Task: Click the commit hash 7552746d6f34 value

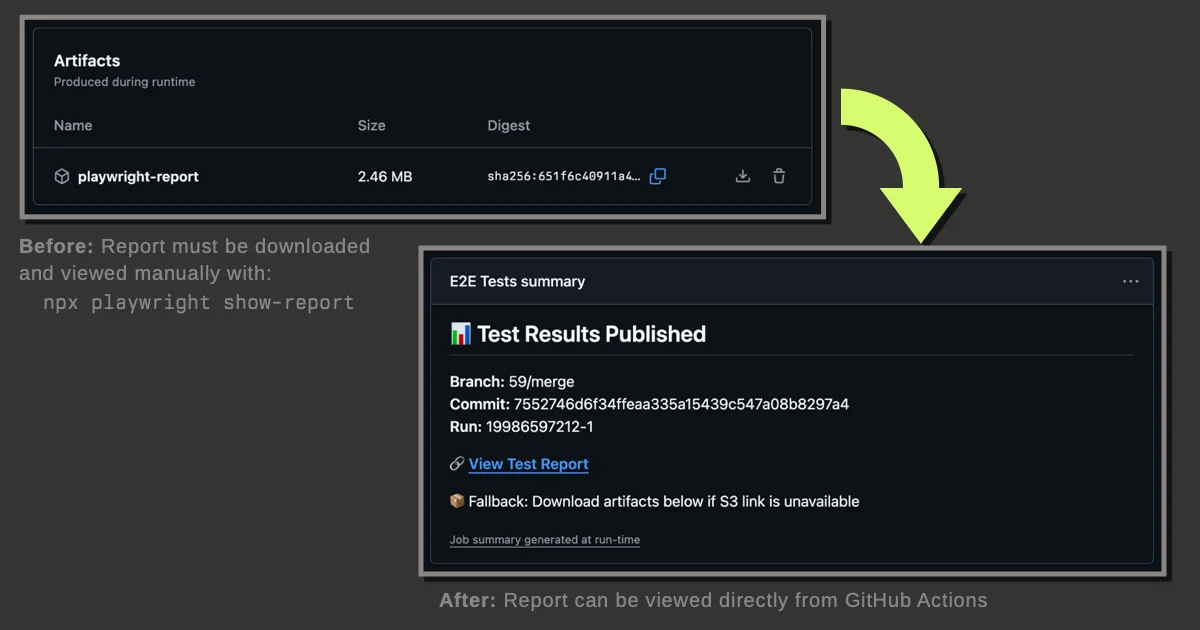Action: [x=680, y=404]
